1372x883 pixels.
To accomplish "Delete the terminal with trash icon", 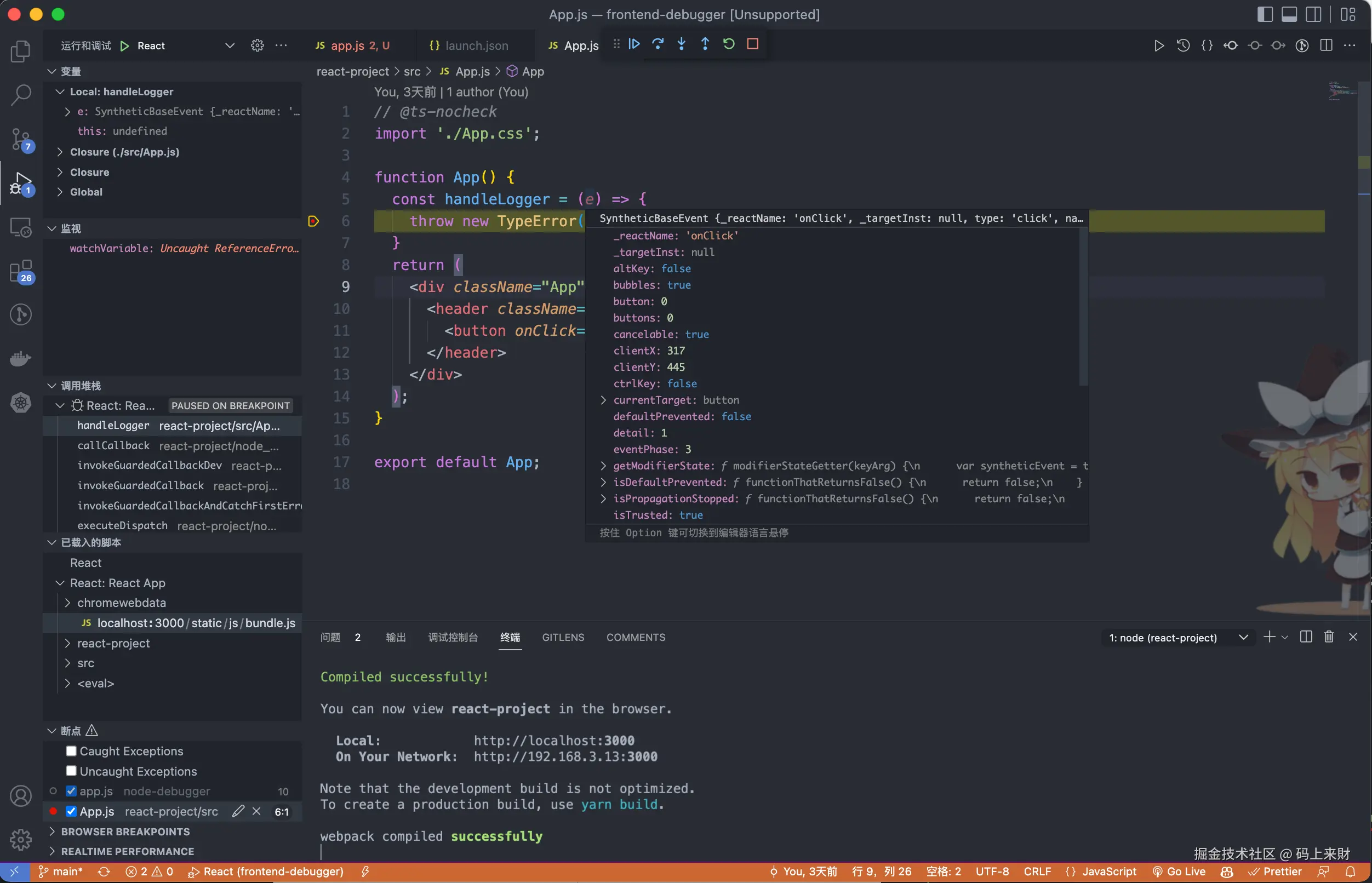I will tap(1328, 637).
